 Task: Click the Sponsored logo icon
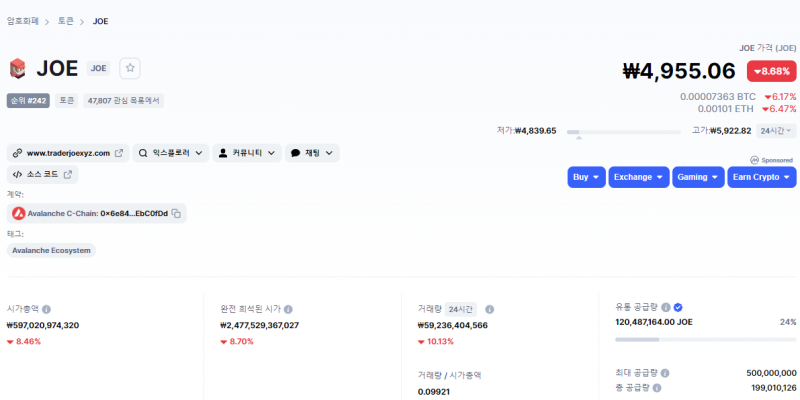tap(755, 160)
